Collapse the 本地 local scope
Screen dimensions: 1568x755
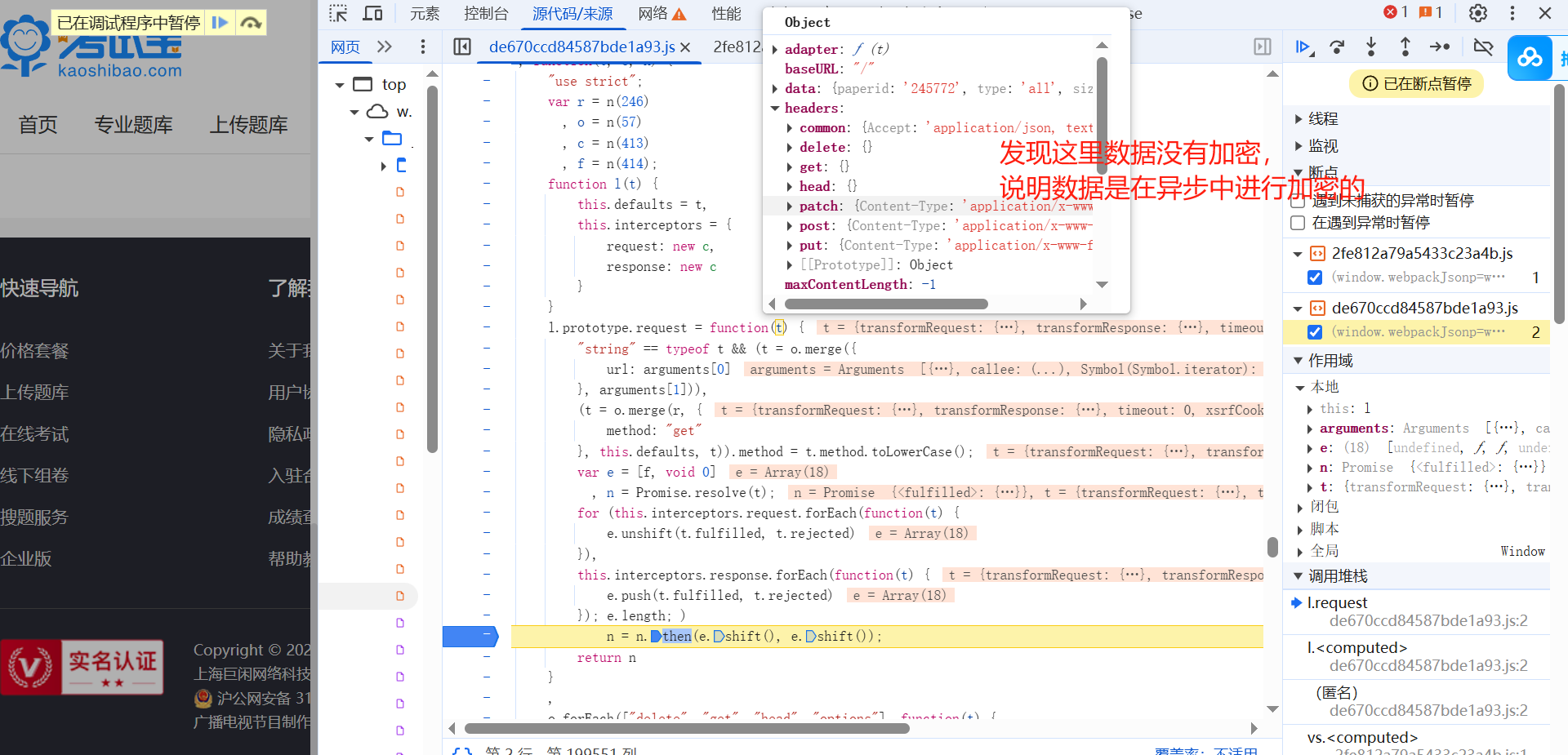[x=1300, y=387]
